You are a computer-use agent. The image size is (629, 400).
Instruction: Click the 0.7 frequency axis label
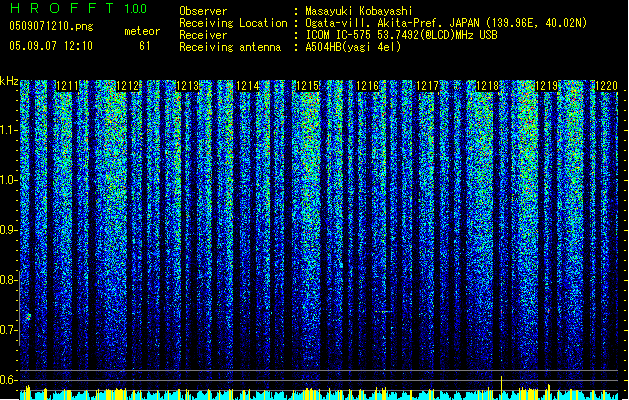pos(9,330)
